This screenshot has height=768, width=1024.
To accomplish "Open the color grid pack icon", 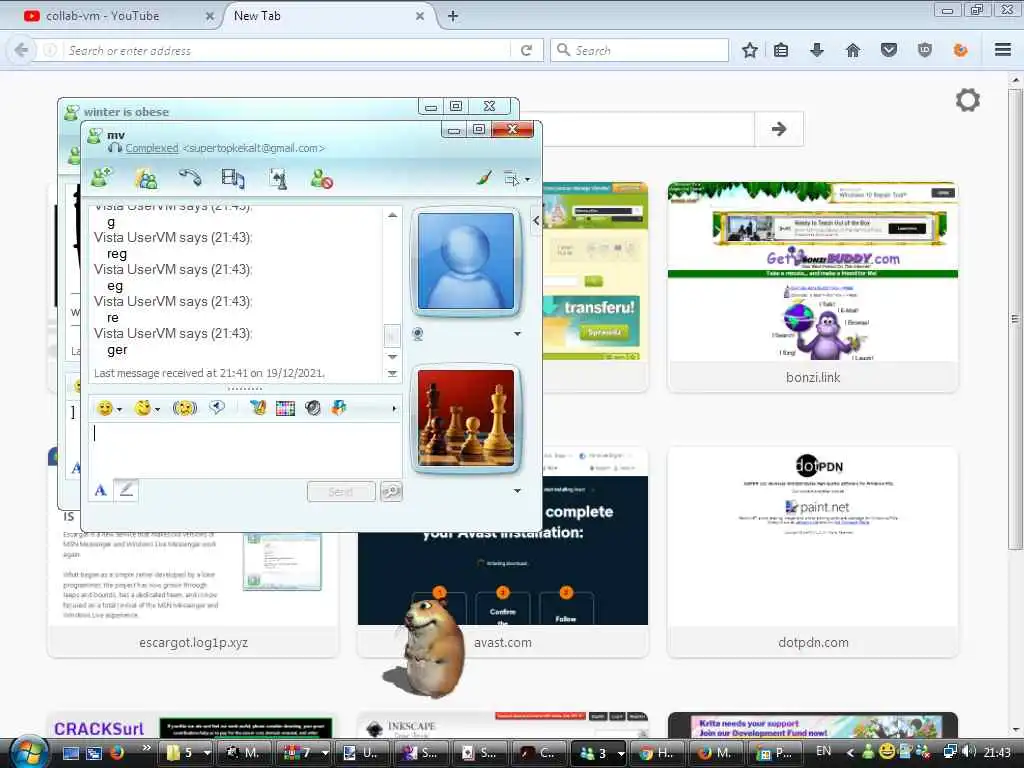I will 285,408.
